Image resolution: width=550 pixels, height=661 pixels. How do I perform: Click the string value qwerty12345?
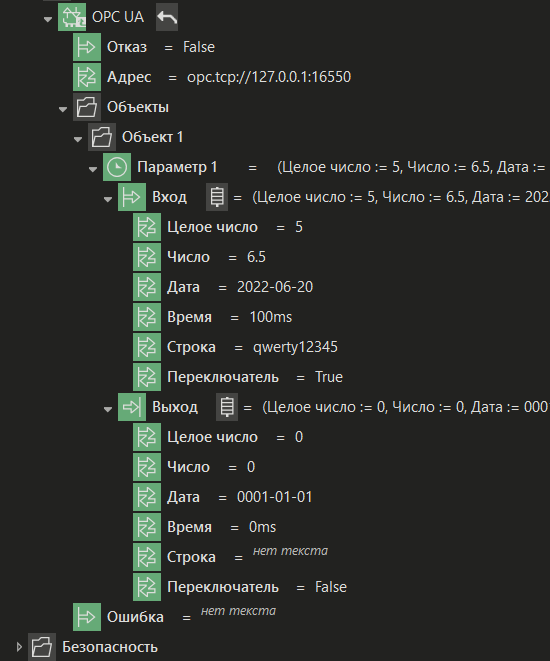295,347
